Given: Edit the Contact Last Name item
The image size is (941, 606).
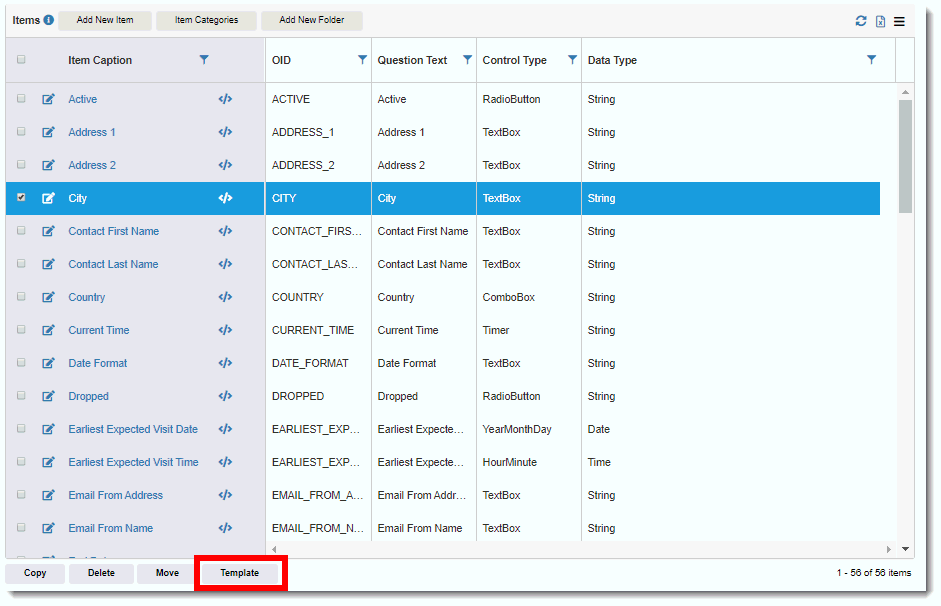Looking at the screenshot, I should click(48, 264).
